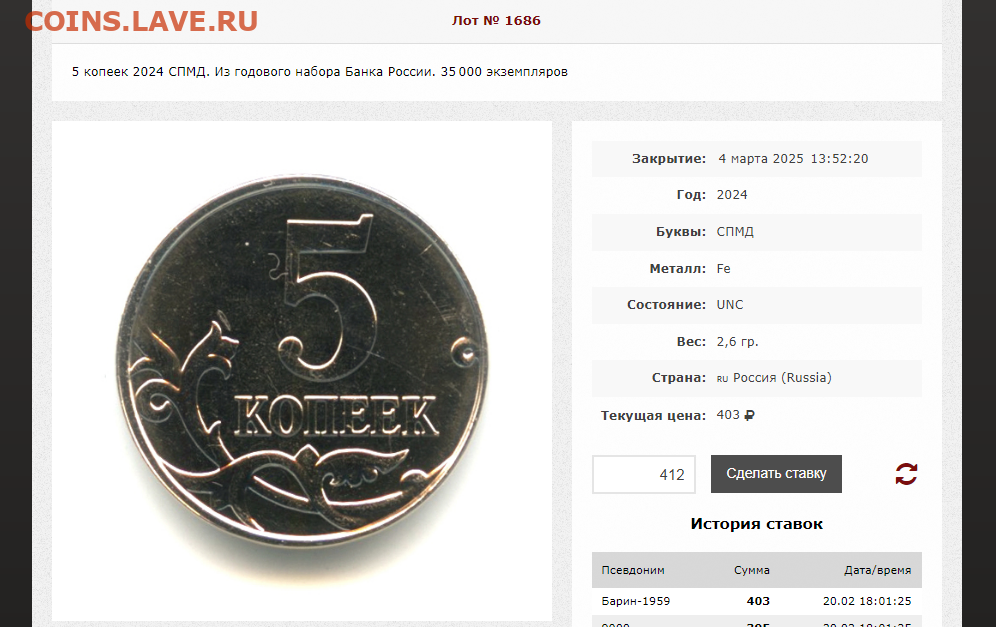
Task: Click the closing date 4 марта 2025
Action: pyautogui.click(x=761, y=159)
